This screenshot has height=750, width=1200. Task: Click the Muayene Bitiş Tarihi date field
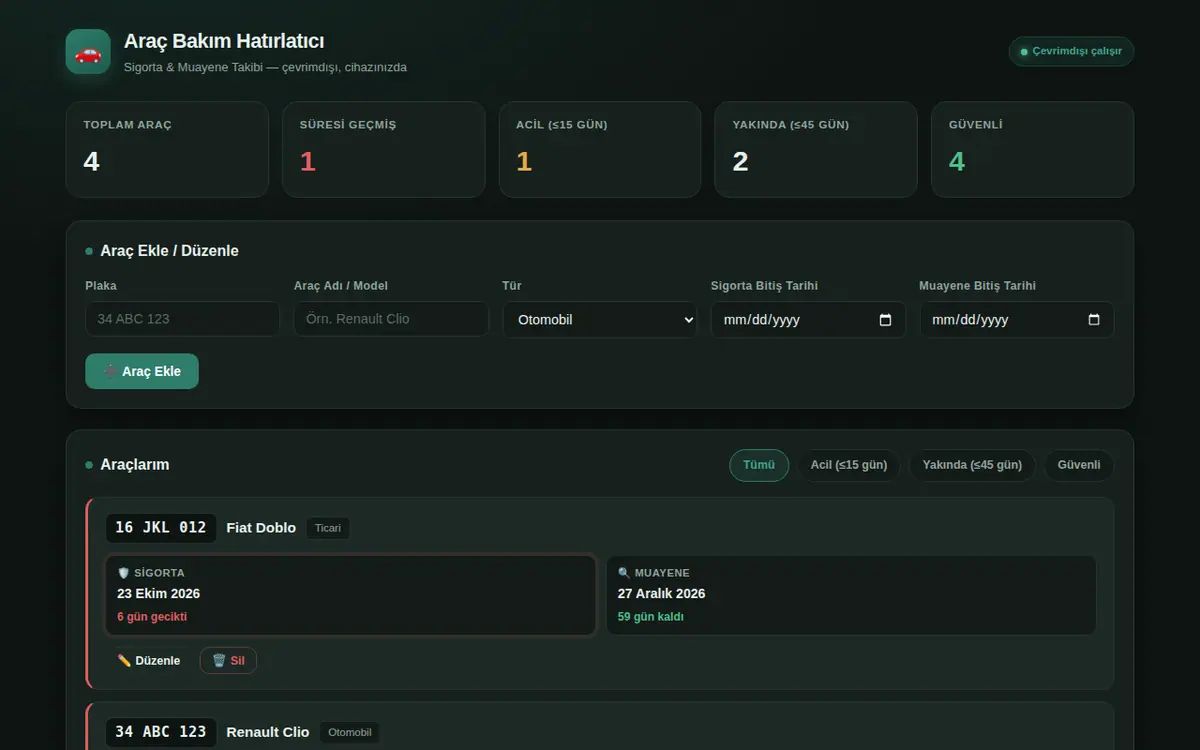coord(1016,320)
